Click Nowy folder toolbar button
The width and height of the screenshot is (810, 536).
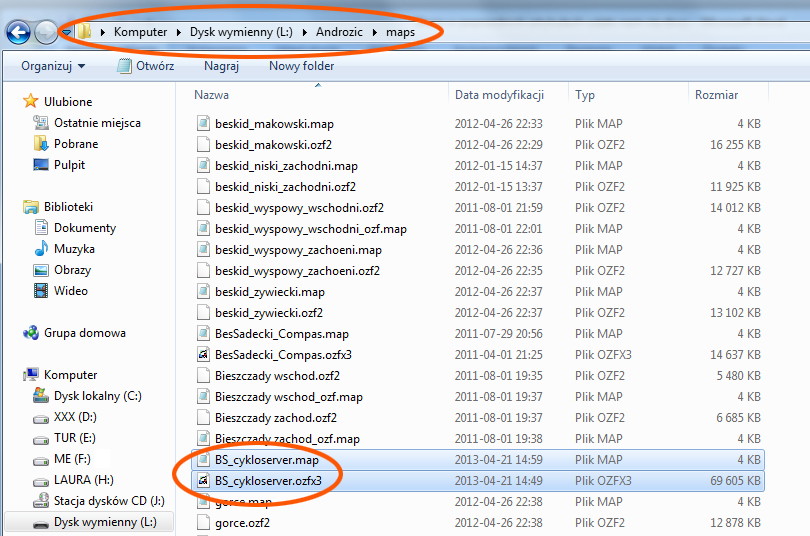coord(302,66)
